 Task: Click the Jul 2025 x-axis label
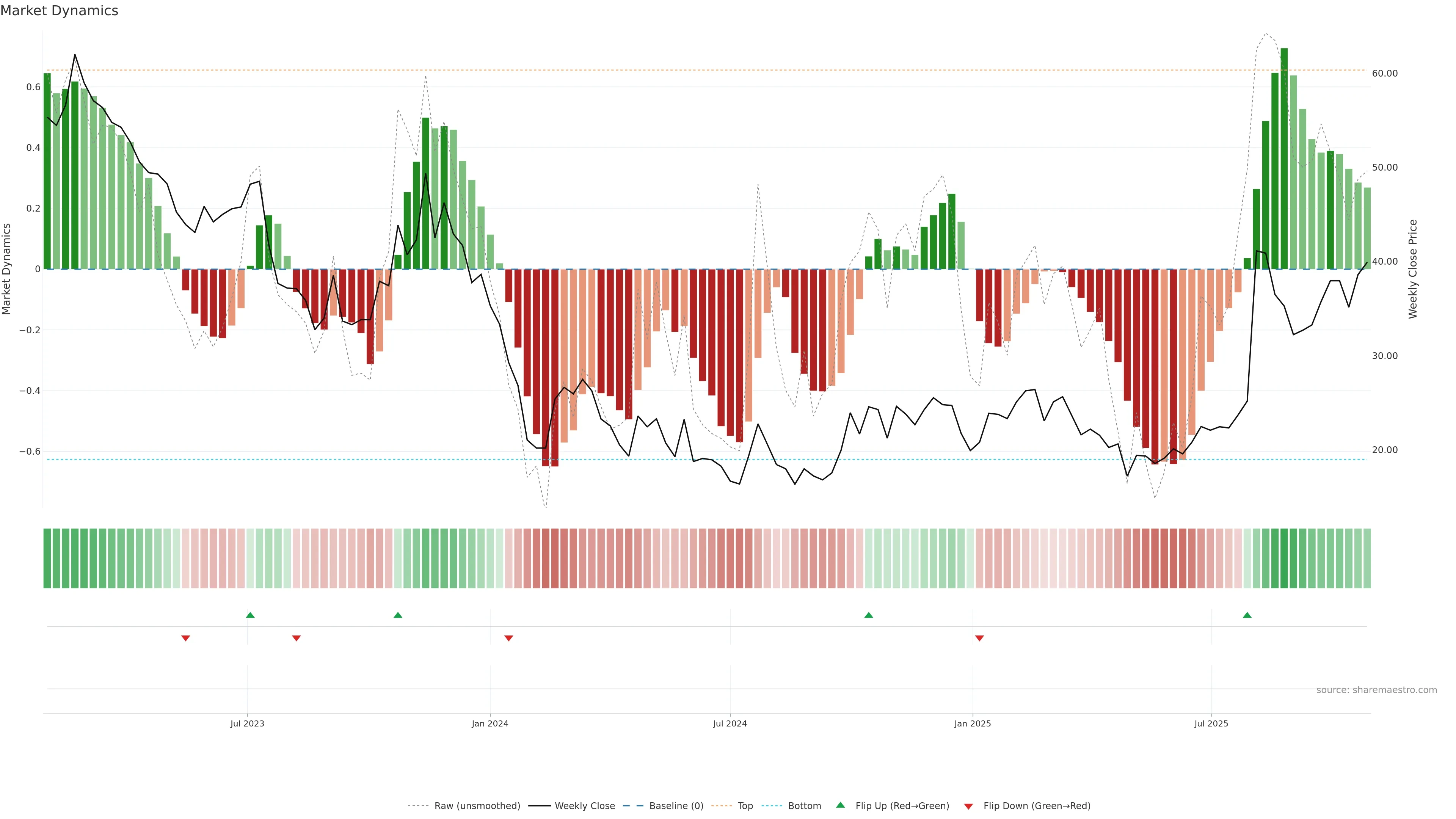1211,723
